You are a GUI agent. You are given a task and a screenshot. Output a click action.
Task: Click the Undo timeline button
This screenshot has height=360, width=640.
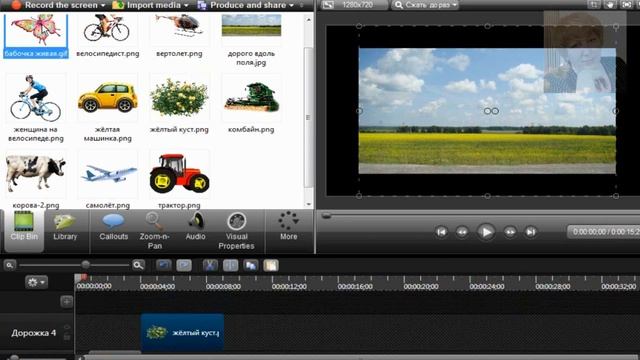(x=164, y=265)
